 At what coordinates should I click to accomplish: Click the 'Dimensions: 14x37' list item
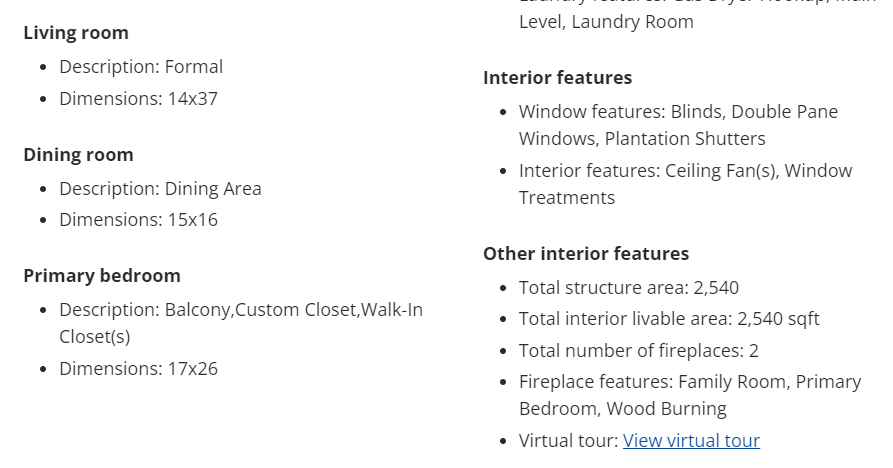[x=138, y=99]
